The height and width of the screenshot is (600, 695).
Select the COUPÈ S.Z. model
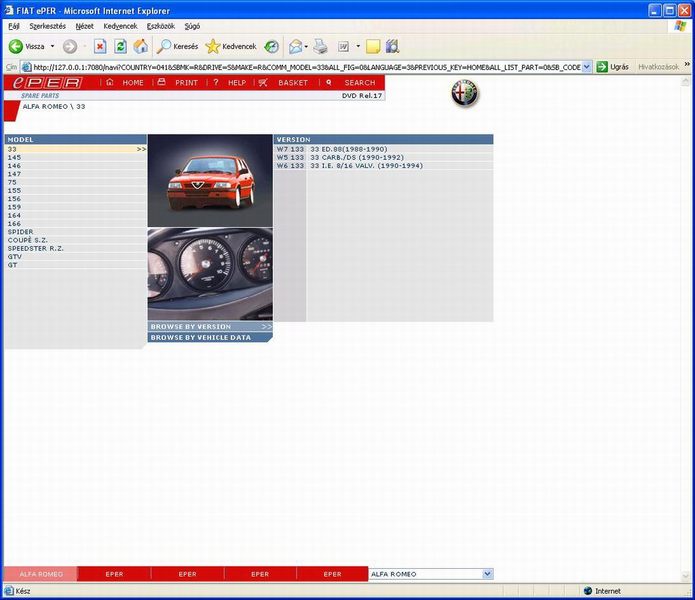coord(75,240)
